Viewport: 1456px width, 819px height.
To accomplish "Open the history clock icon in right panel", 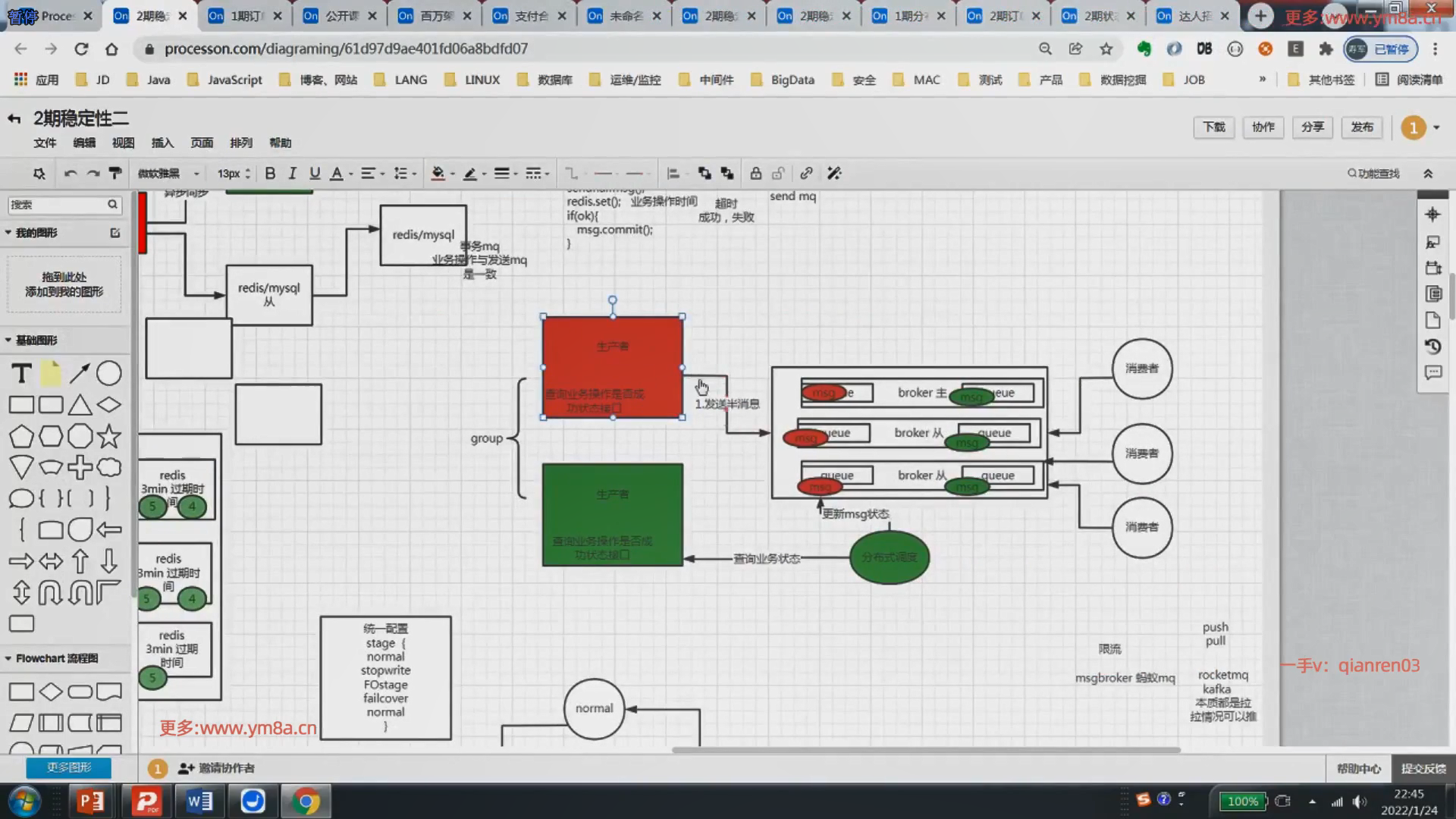I will 1432,347.
